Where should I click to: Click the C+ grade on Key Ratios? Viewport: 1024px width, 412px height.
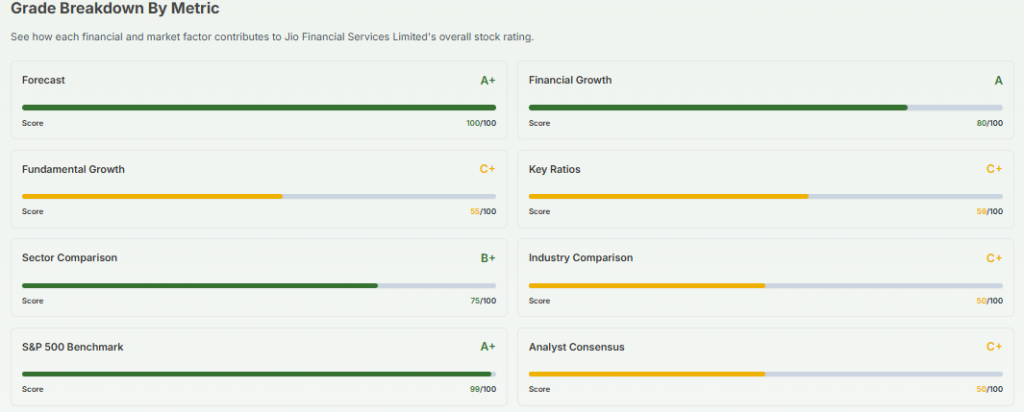pyautogui.click(x=995, y=169)
